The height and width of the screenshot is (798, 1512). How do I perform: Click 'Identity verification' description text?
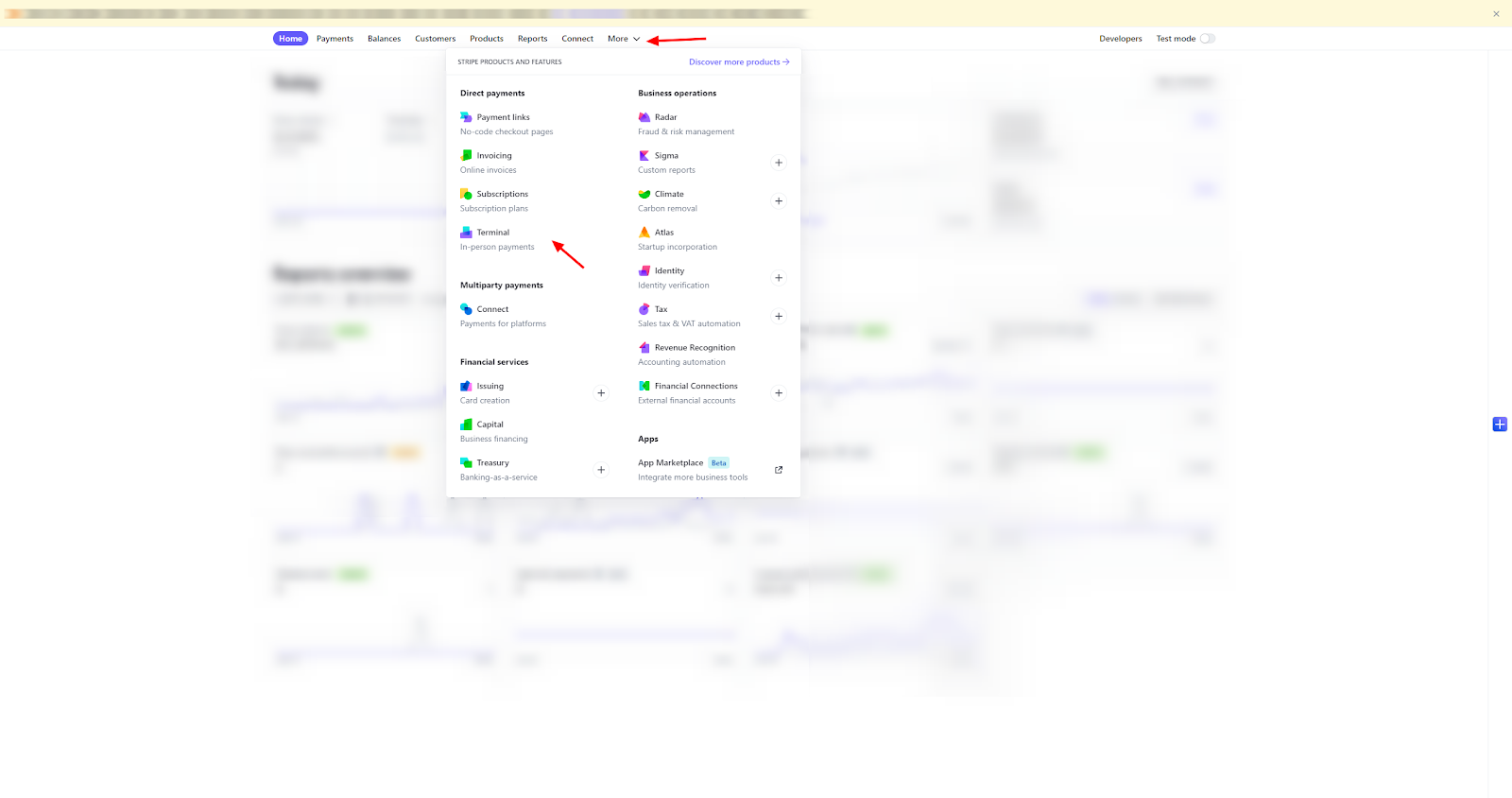[x=674, y=286]
